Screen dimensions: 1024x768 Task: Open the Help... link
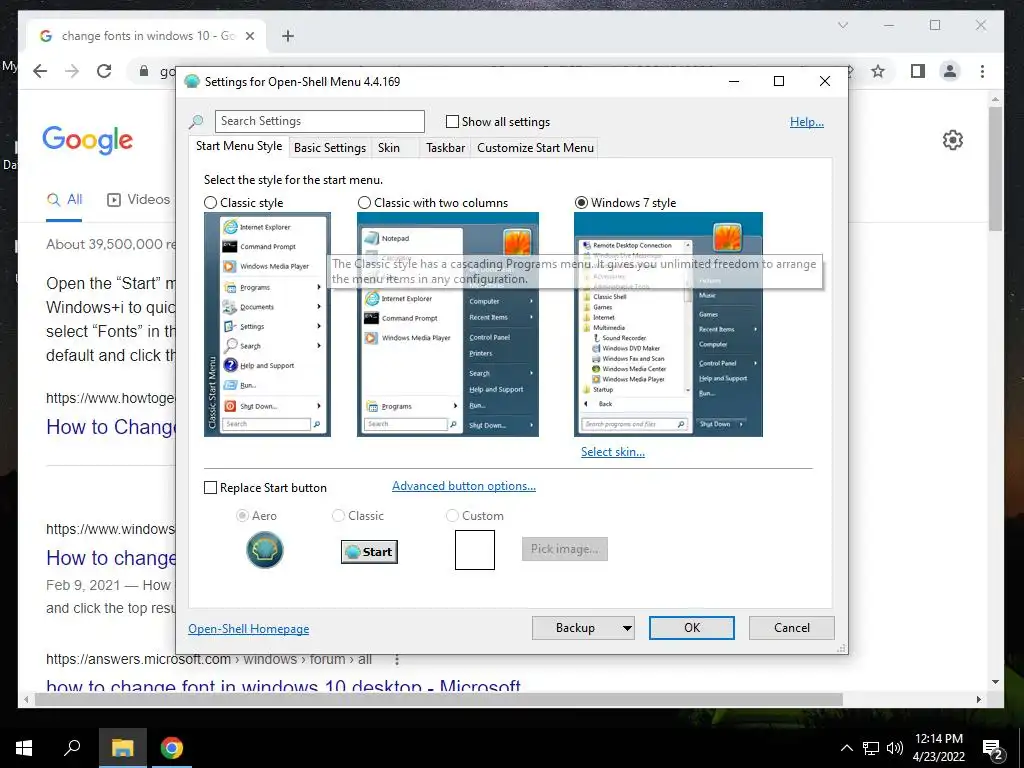pyautogui.click(x=807, y=122)
